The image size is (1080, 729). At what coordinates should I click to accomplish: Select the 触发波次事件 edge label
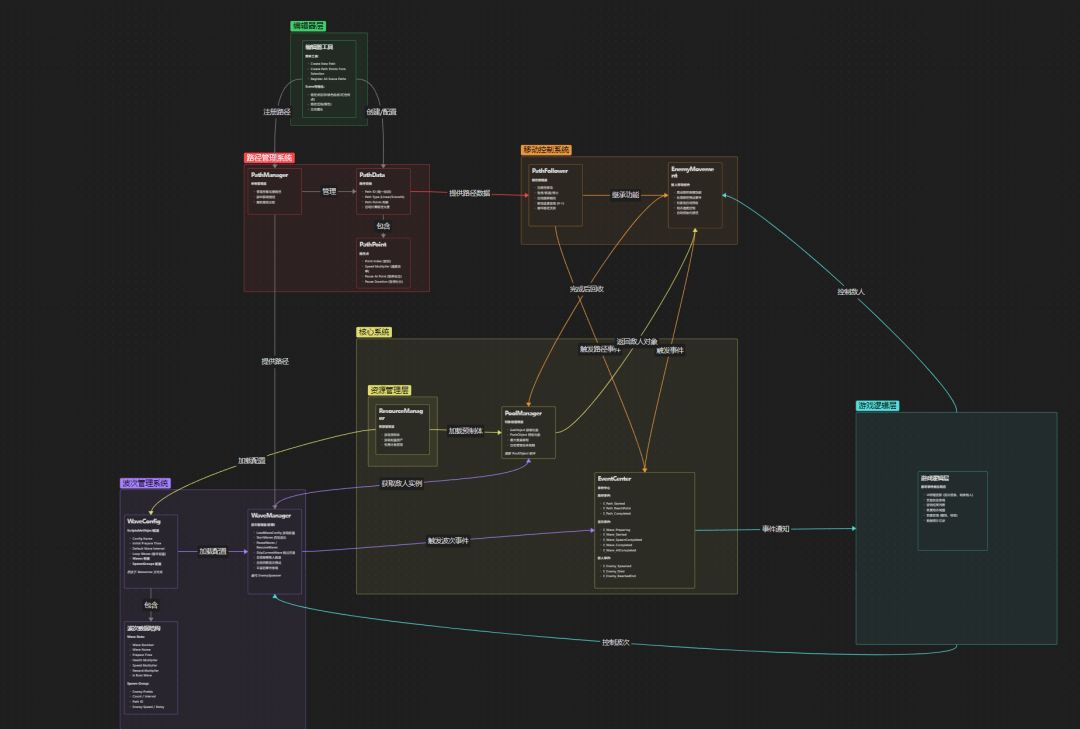pyautogui.click(x=448, y=541)
